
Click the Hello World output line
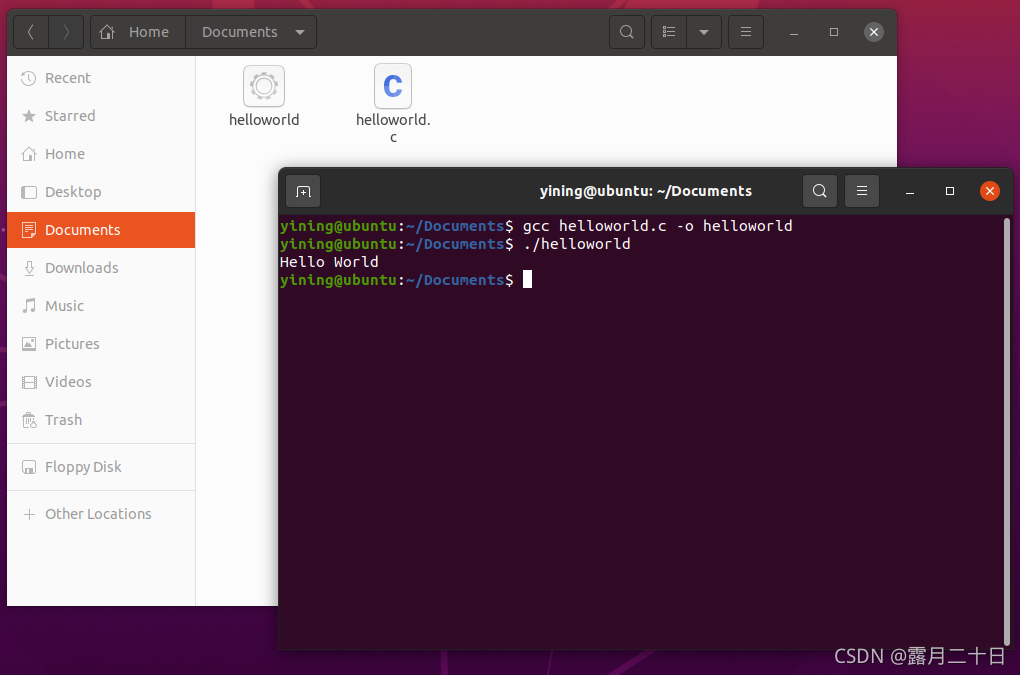click(x=329, y=261)
